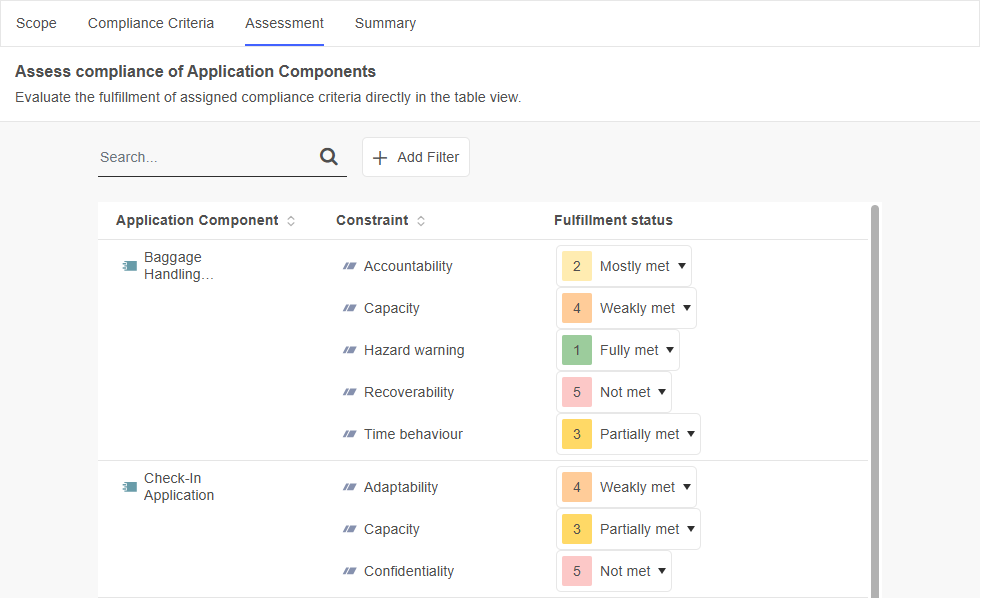Sort by the Constraint column arrows

pos(421,221)
